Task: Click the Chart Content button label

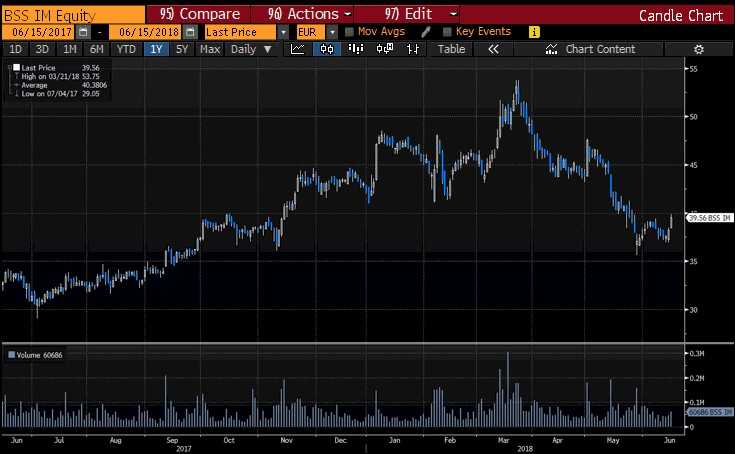Action: (600, 49)
